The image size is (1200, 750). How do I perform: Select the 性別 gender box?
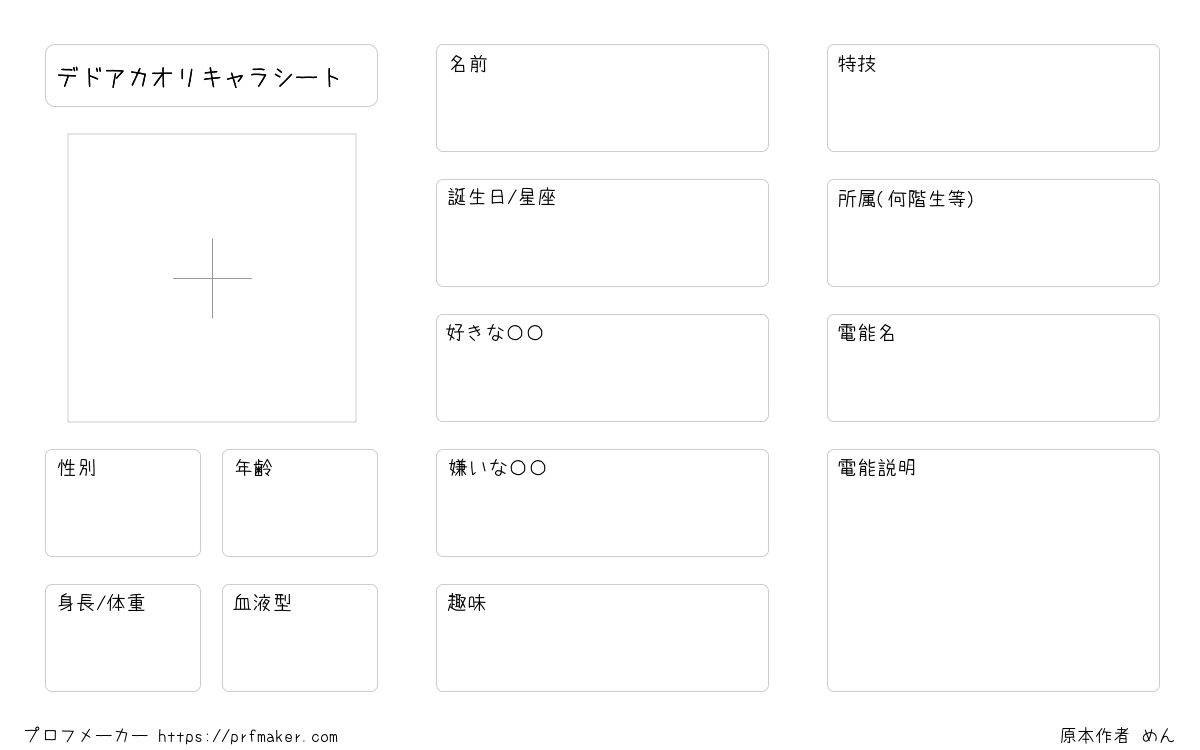click(123, 503)
